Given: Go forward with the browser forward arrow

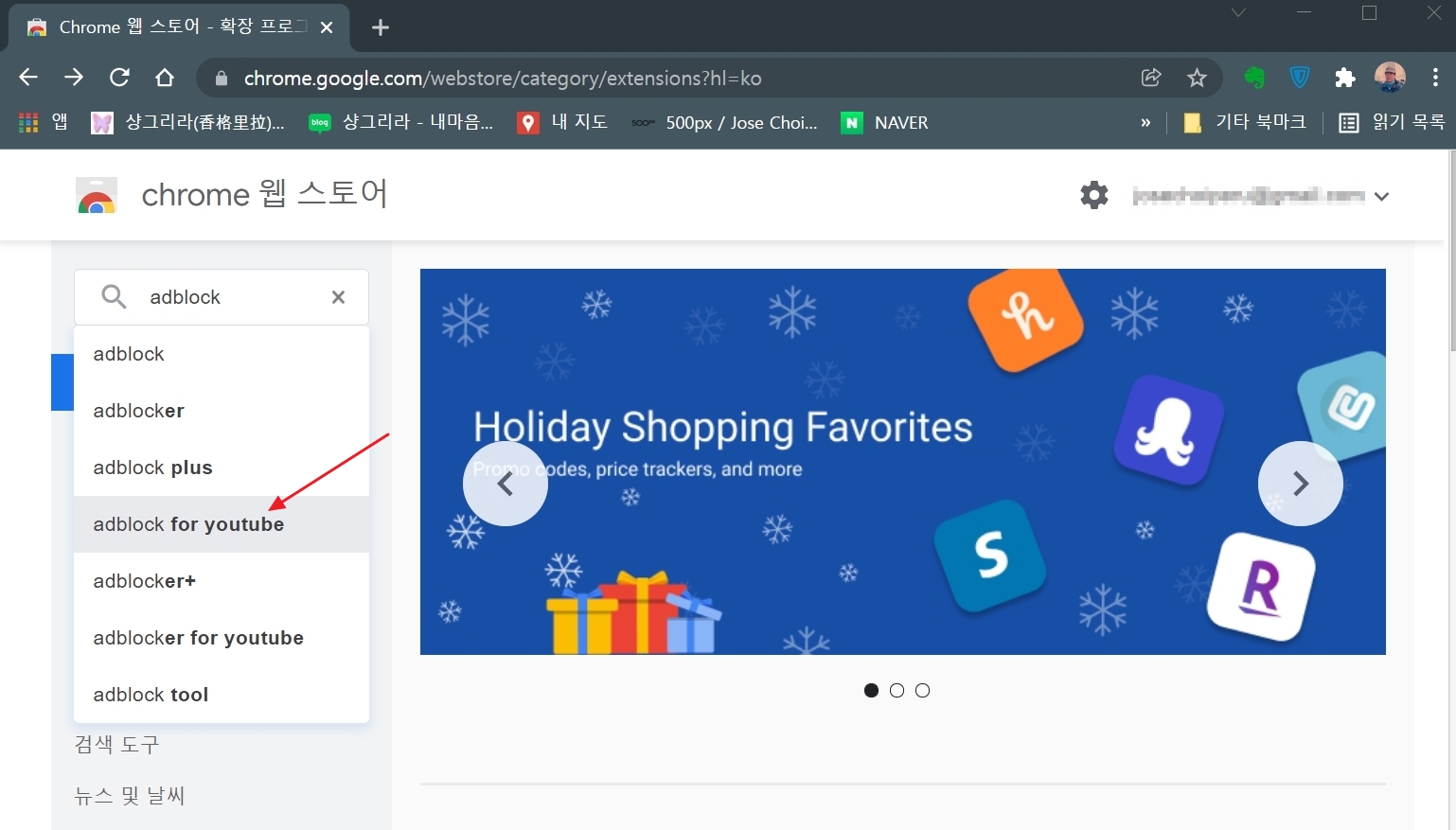Looking at the screenshot, I should pyautogui.click(x=74, y=78).
